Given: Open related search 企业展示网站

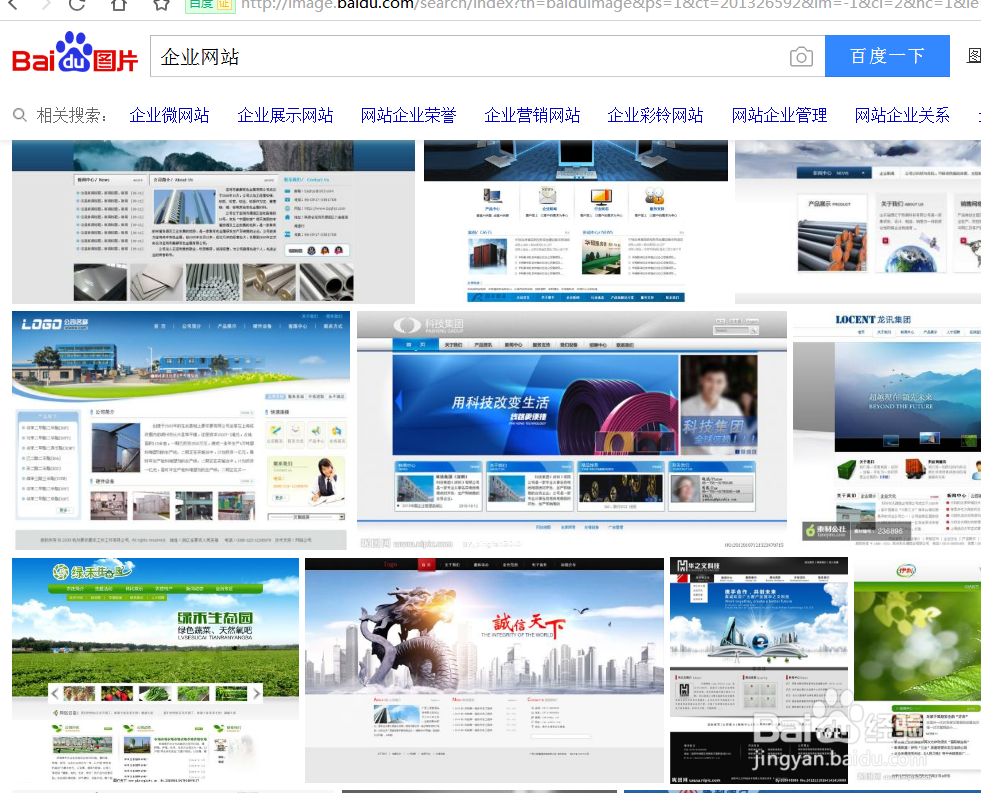Looking at the screenshot, I should click(285, 115).
